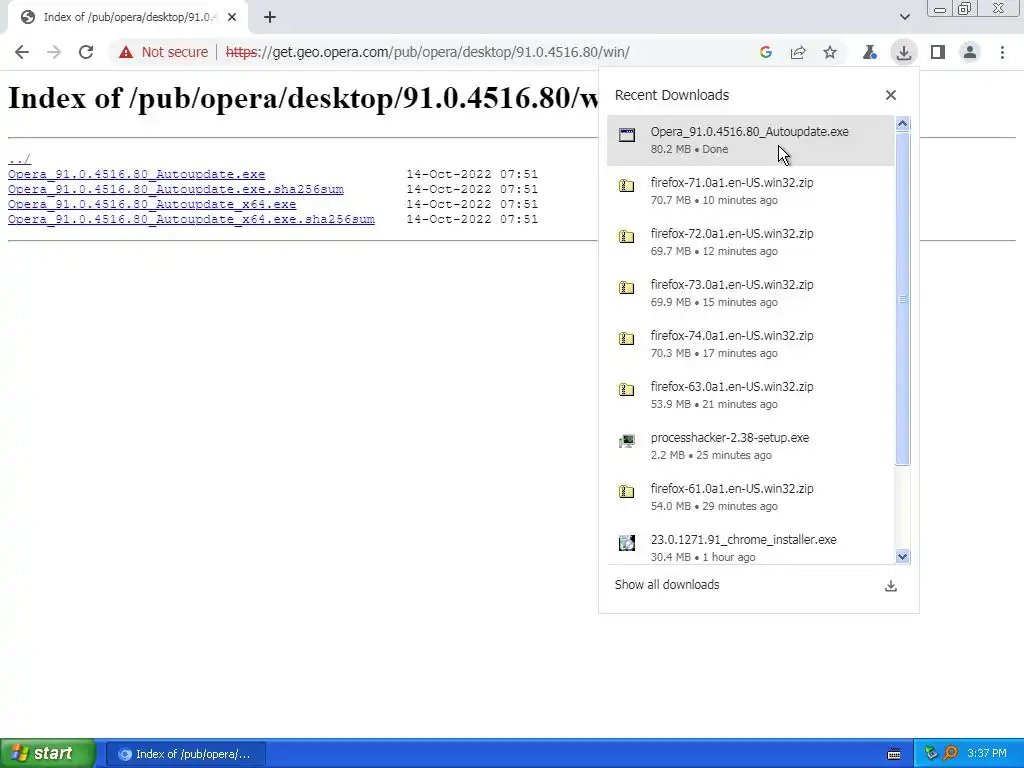Click the magnifier icon in system tray

tap(950, 754)
